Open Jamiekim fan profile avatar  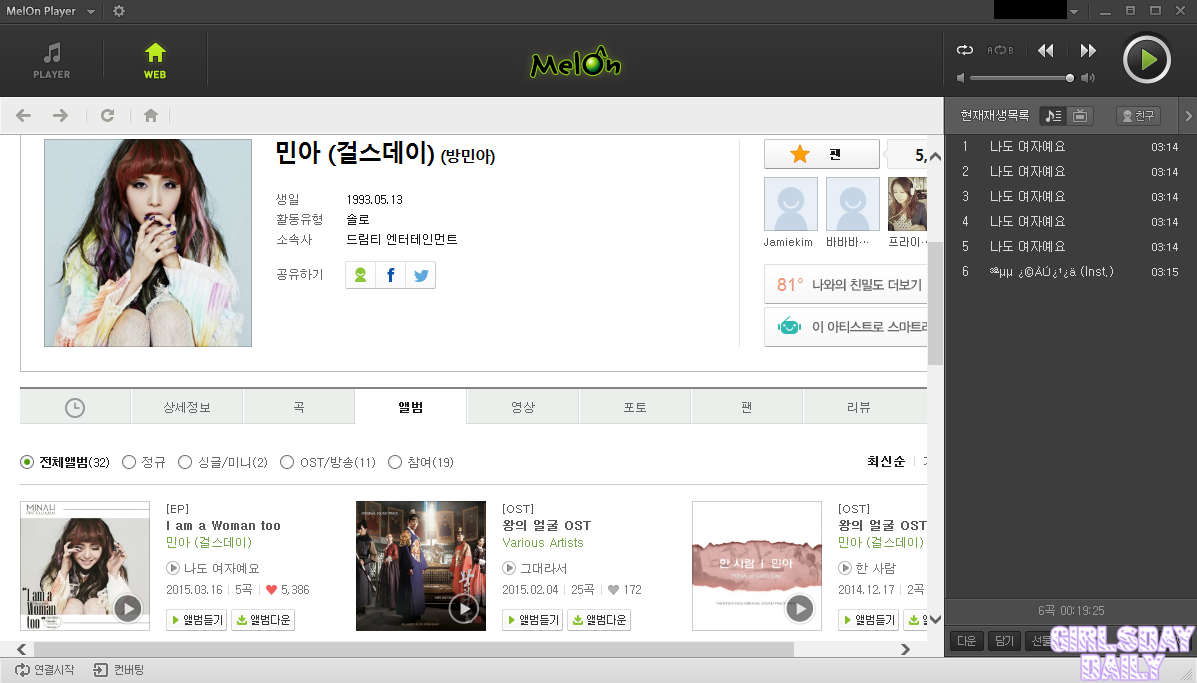click(791, 204)
